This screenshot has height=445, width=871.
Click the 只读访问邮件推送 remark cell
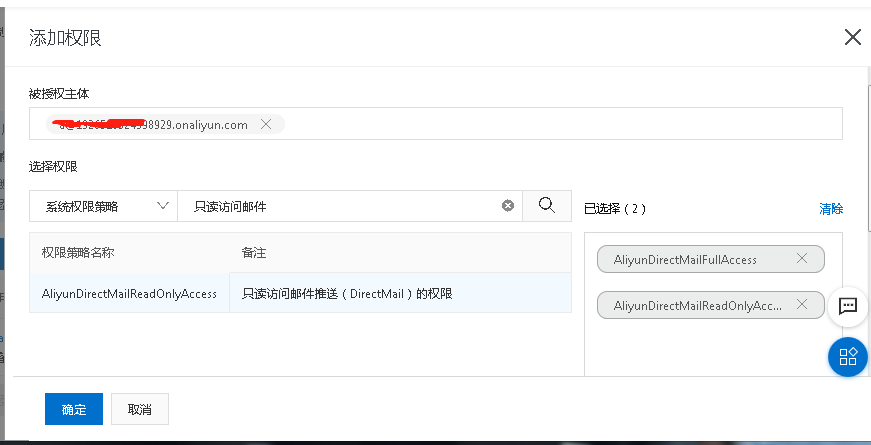[346, 294]
